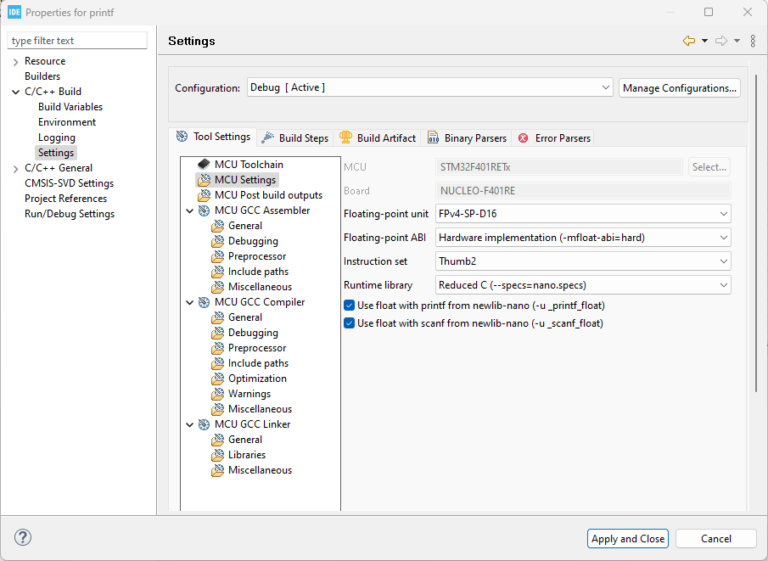Switch to the Build Steps tab

pyautogui.click(x=295, y=138)
